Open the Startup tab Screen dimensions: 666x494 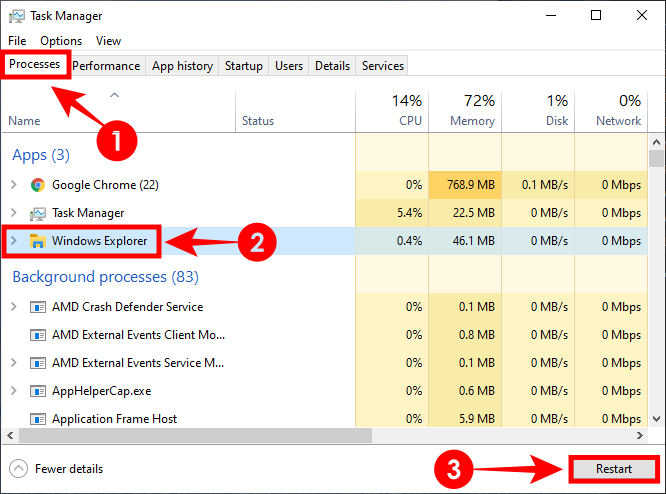point(243,66)
